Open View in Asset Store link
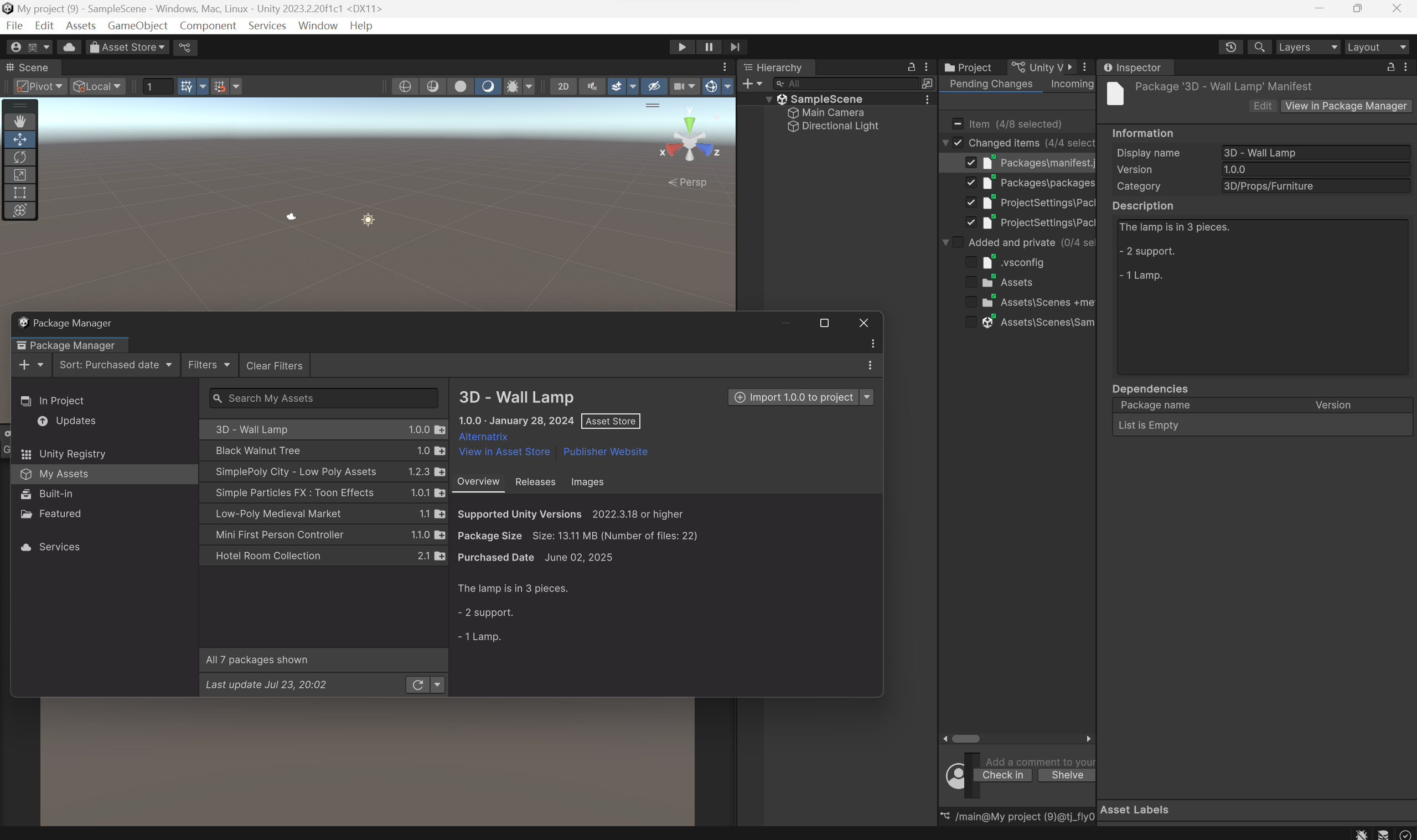 tap(504, 452)
